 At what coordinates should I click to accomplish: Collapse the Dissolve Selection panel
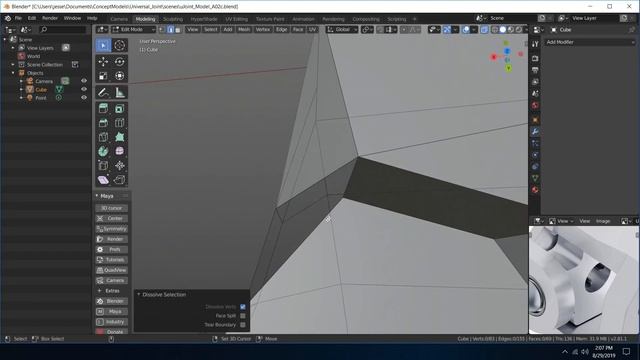[x=139, y=294]
